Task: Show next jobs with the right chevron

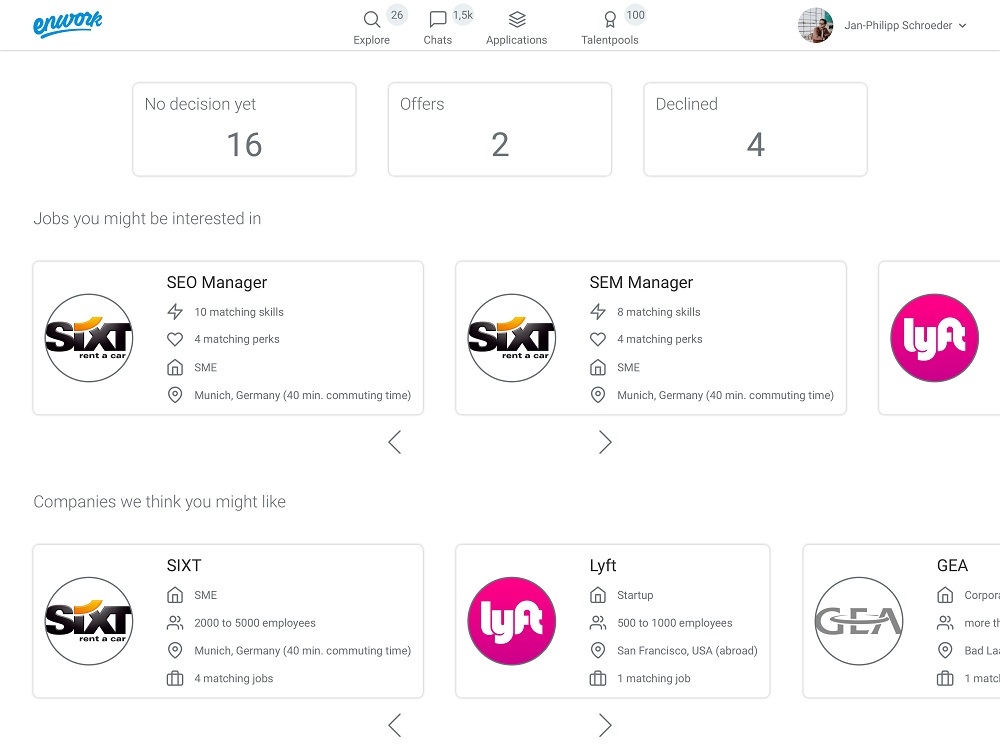Action: [x=605, y=442]
